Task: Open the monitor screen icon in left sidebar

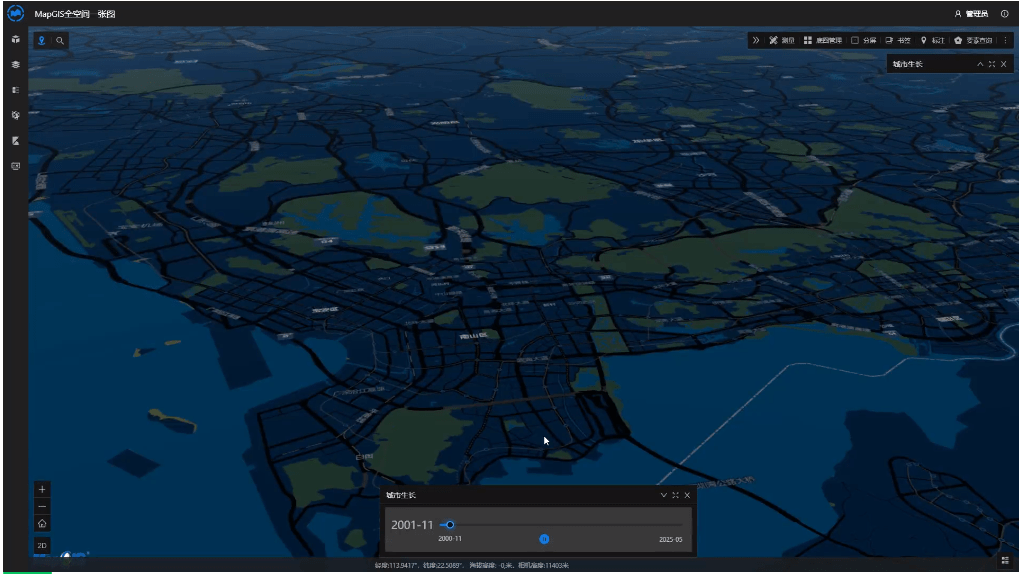Action: click(x=15, y=166)
